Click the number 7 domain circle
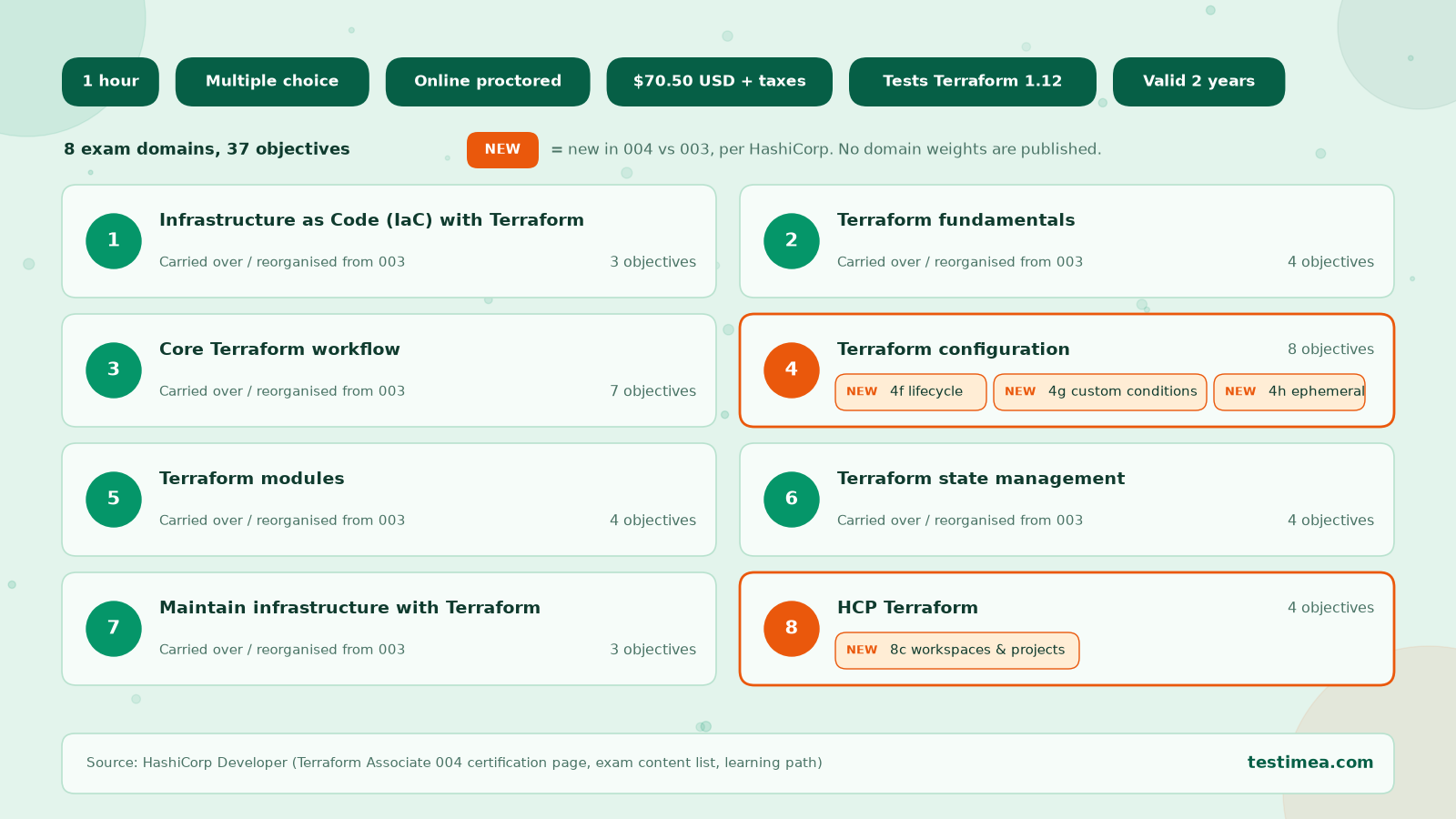Screen dimensions: 1456x819 tap(114, 629)
